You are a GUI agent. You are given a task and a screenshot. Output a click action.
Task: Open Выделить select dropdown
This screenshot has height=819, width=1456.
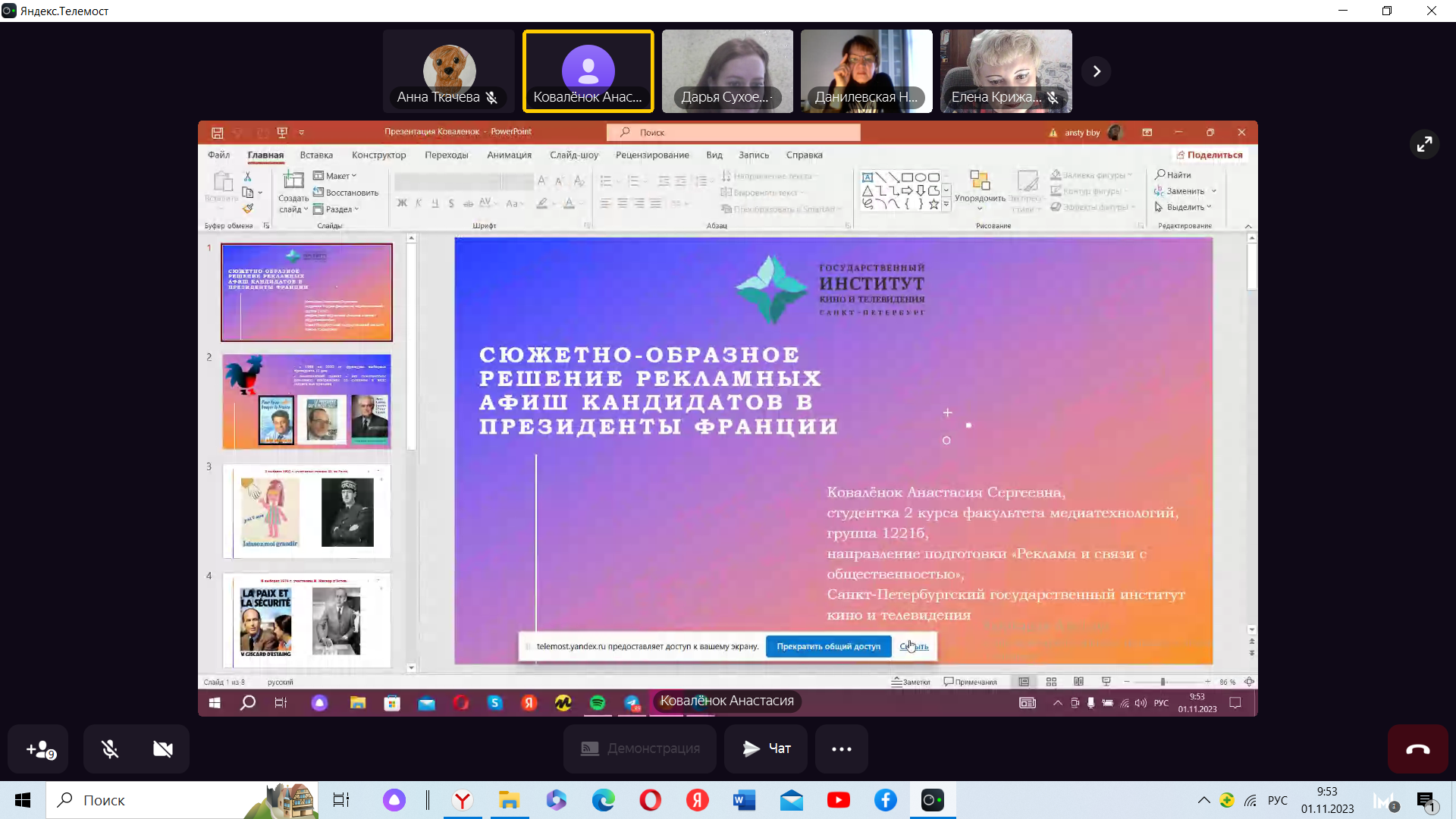click(x=1183, y=207)
